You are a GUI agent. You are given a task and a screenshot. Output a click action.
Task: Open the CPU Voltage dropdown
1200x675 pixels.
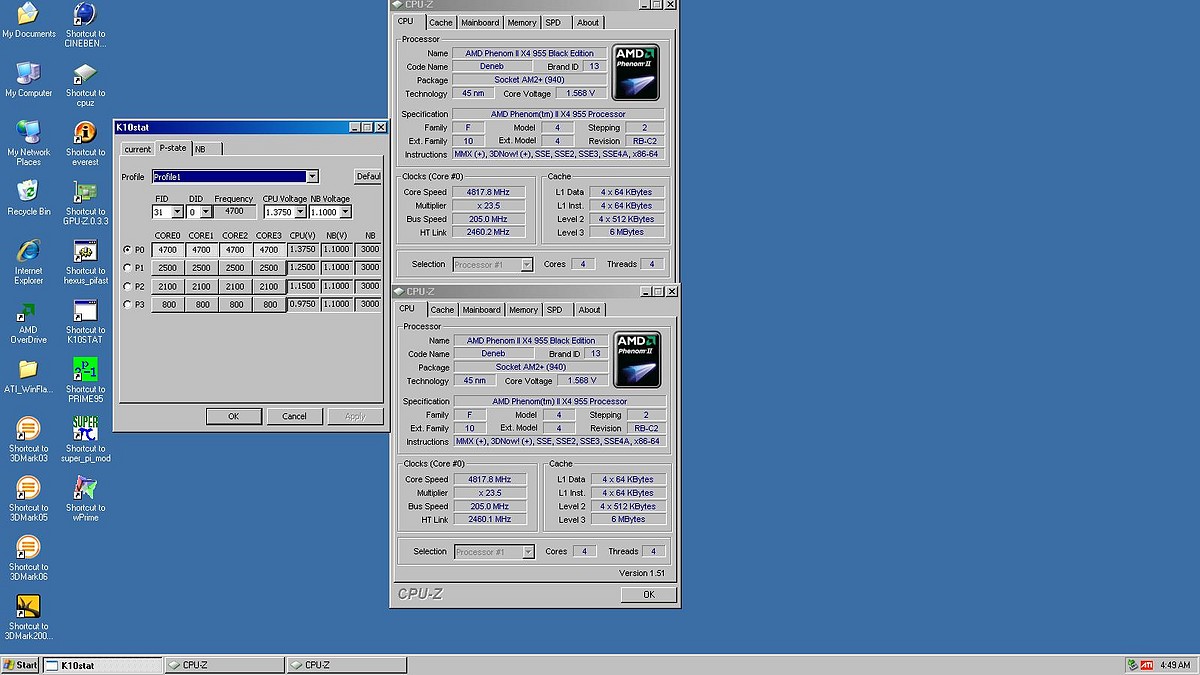(x=299, y=212)
